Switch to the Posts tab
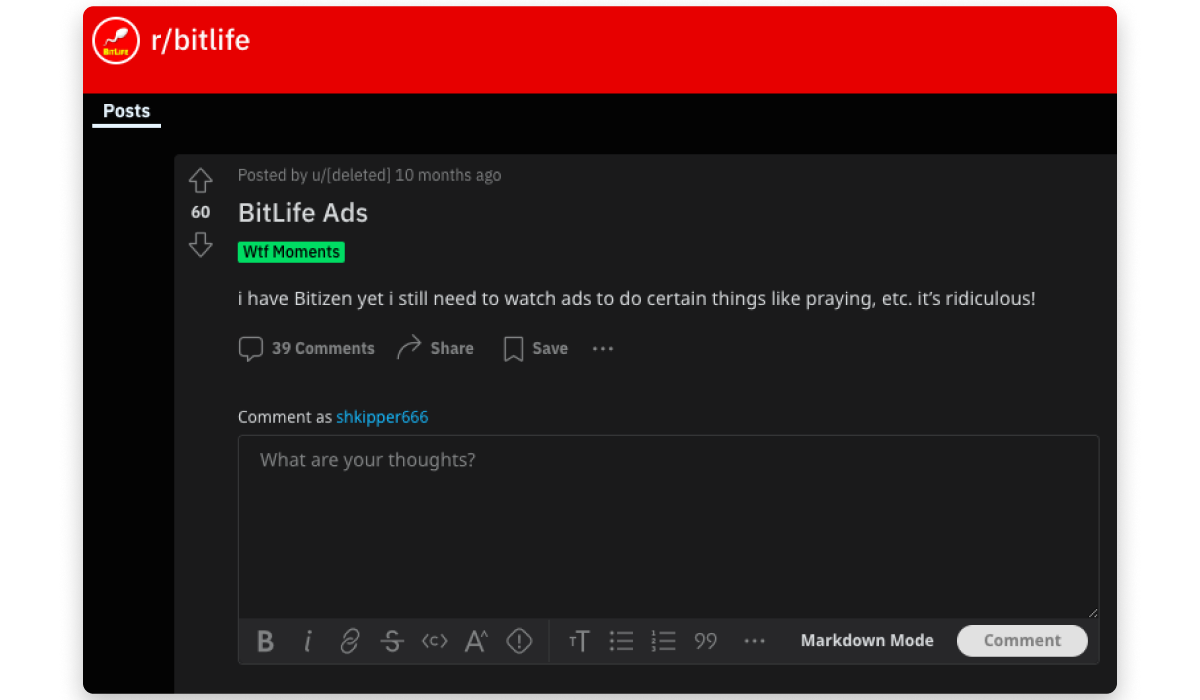 126,111
